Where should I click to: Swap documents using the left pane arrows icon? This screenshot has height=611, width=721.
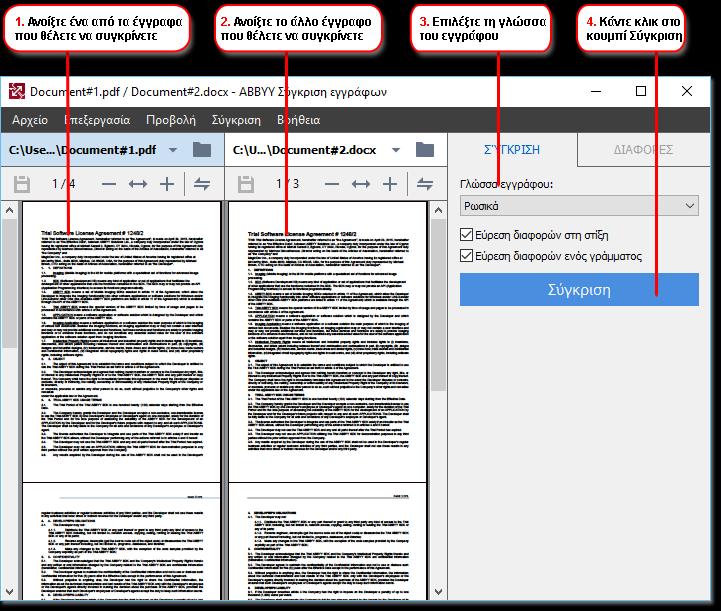click(x=202, y=184)
